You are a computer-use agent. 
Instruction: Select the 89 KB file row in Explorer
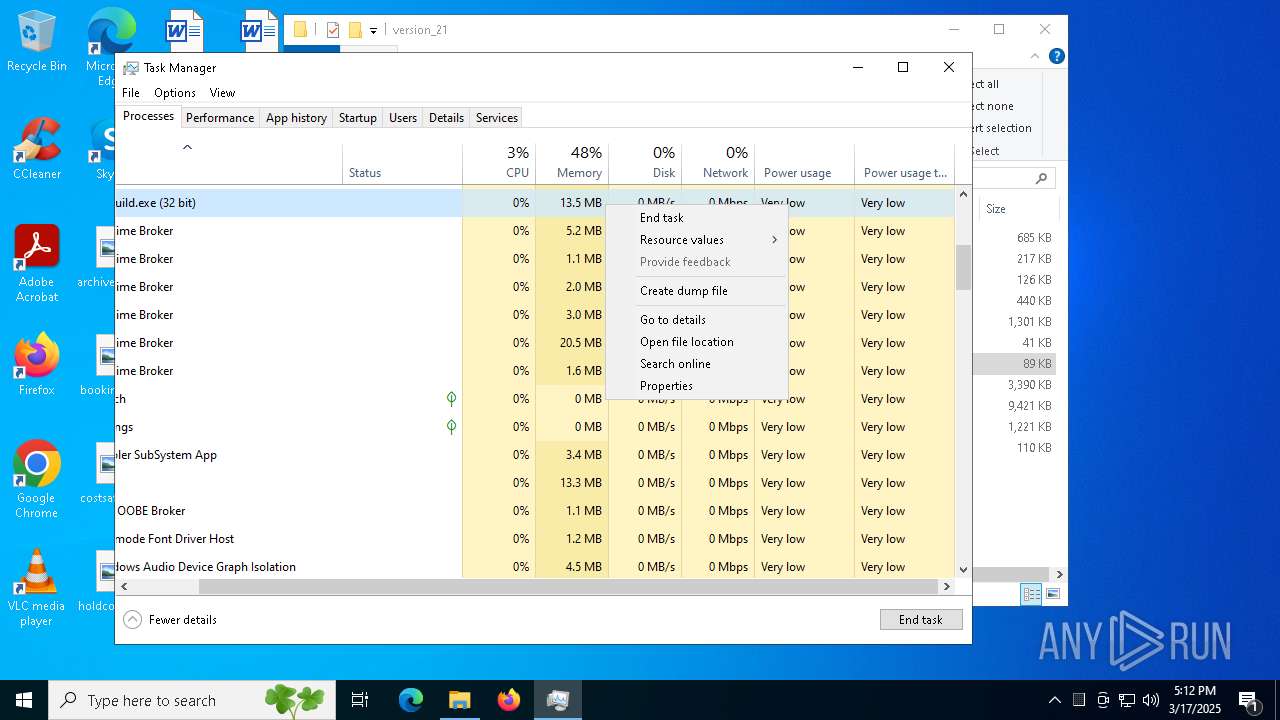coord(1017,364)
